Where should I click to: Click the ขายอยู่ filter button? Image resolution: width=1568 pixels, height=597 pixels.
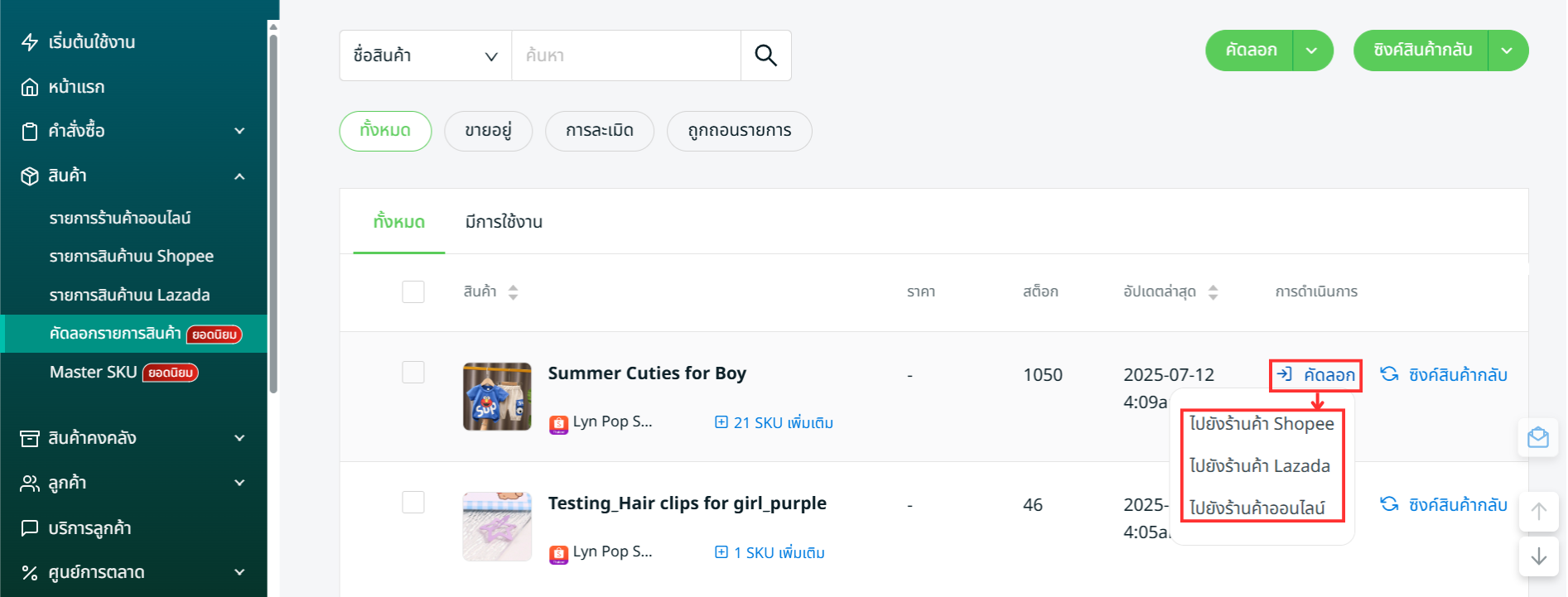(488, 131)
